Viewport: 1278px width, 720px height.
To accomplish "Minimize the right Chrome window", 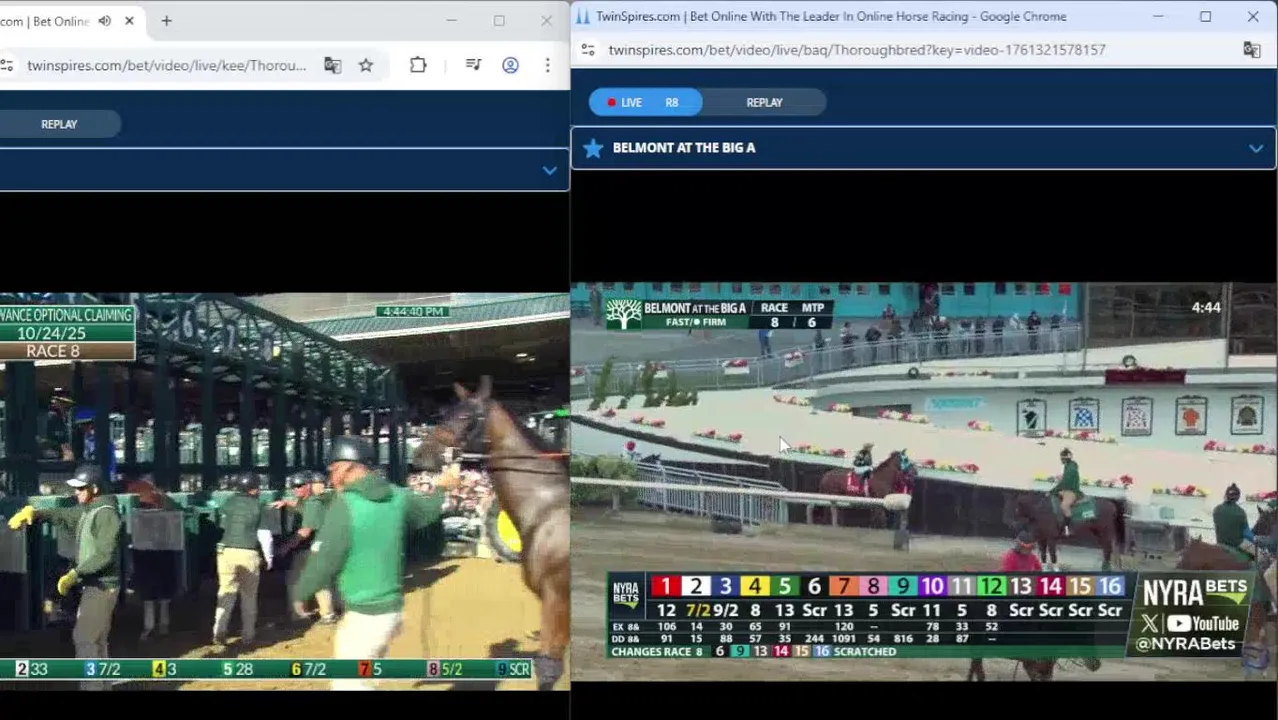I will click(x=1158, y=17).
